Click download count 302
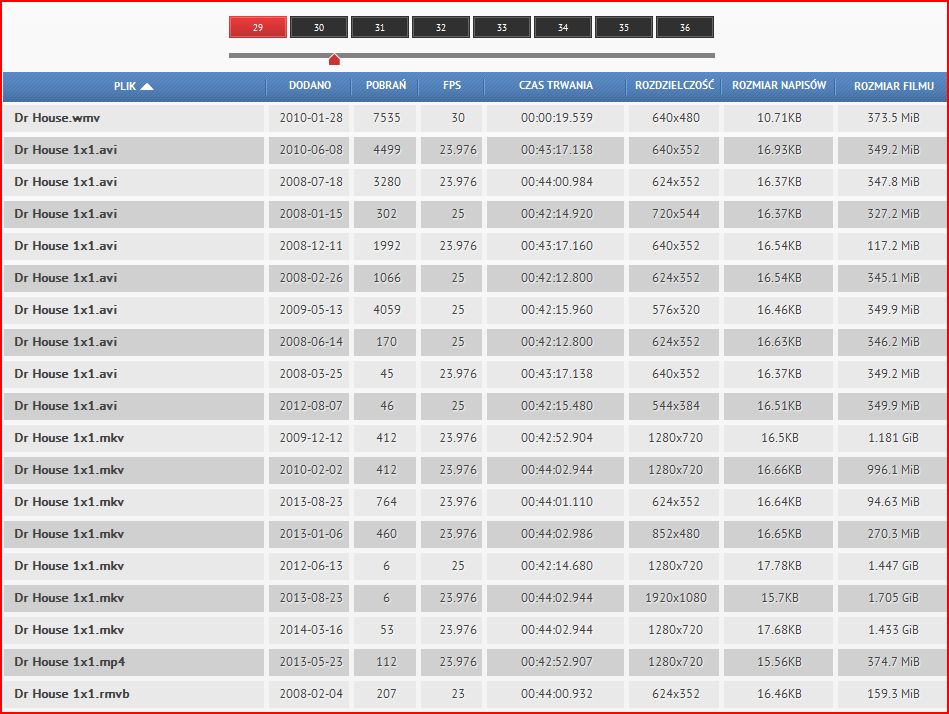Screen dimensions: 949x714 (x=387, y=214)
